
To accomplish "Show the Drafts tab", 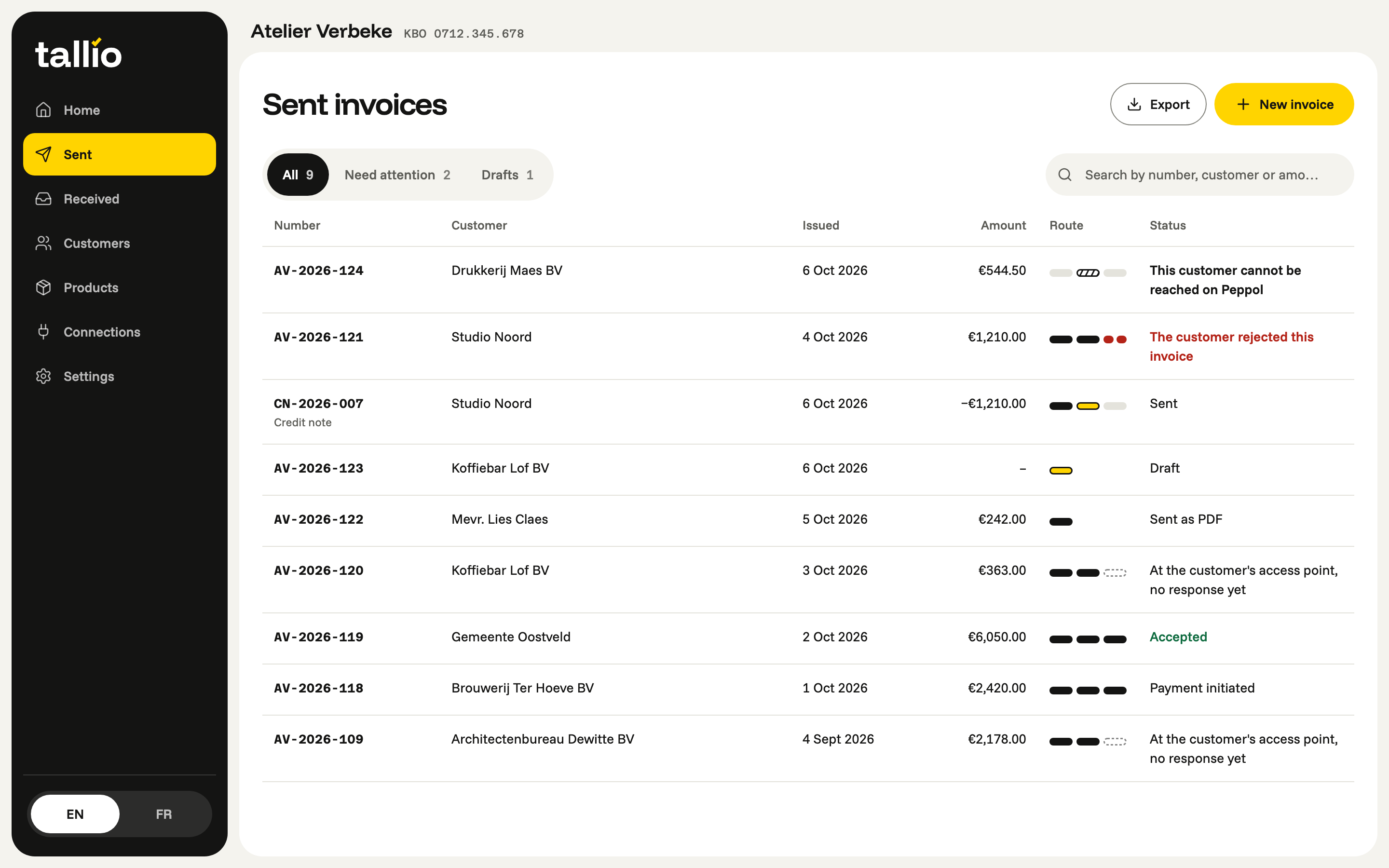I will click(x=507, y=175).
